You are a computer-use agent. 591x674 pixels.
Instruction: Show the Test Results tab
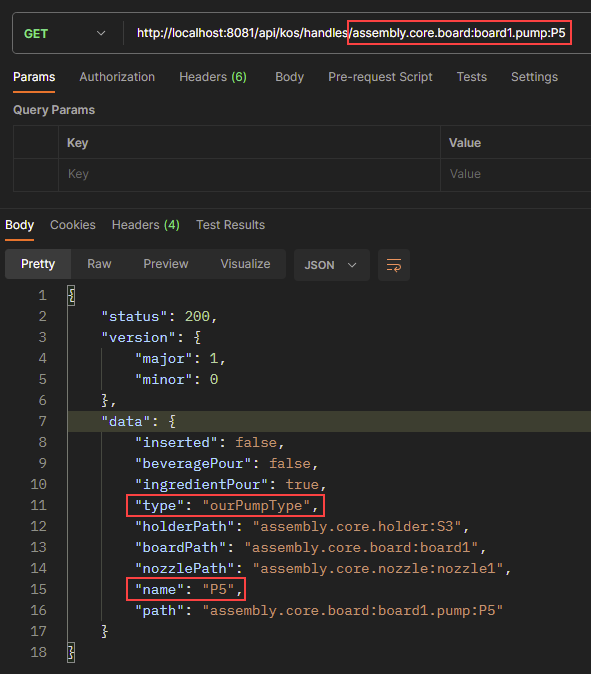click(230, 225)
